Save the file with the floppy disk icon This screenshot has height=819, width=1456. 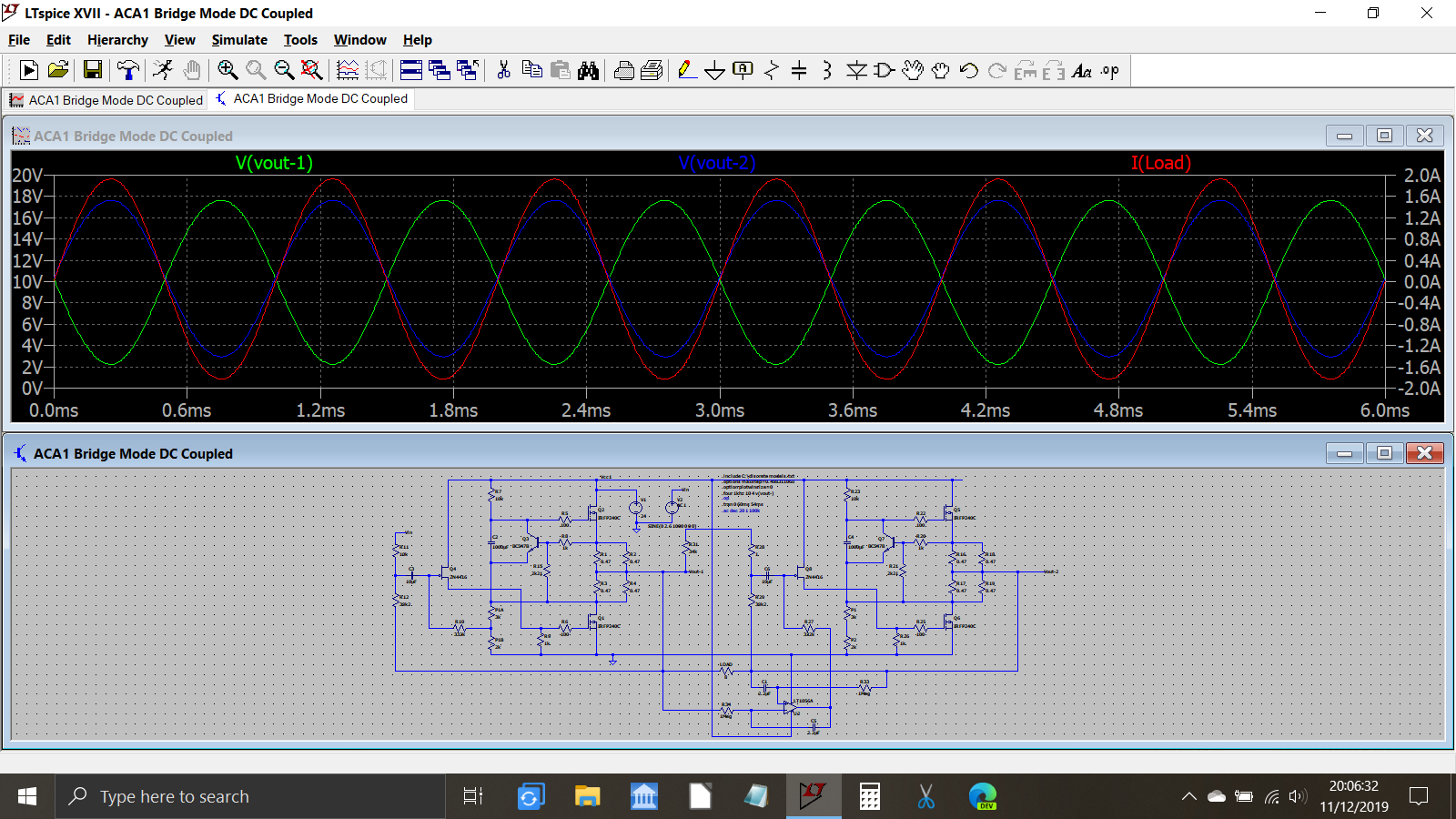coord(92,70)
